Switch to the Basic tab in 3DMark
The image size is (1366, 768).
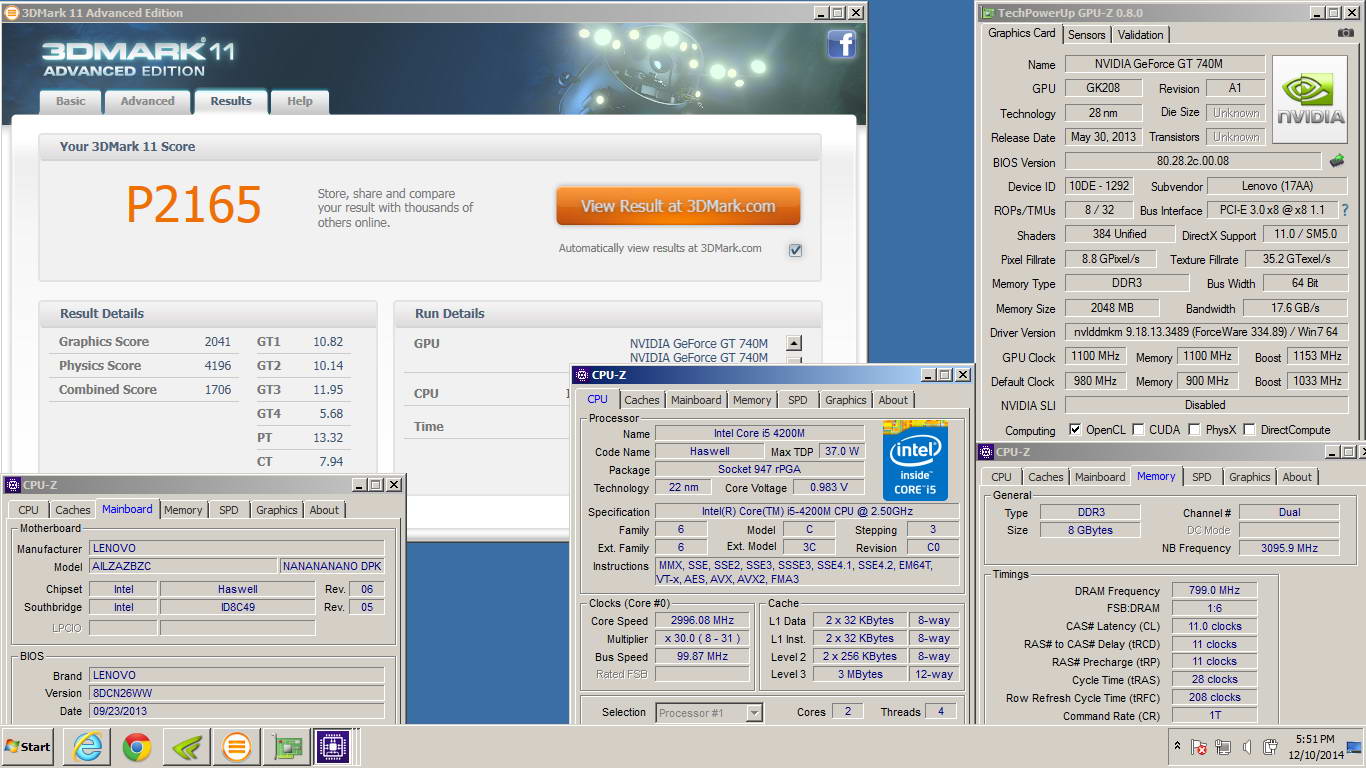click(71, 101)
